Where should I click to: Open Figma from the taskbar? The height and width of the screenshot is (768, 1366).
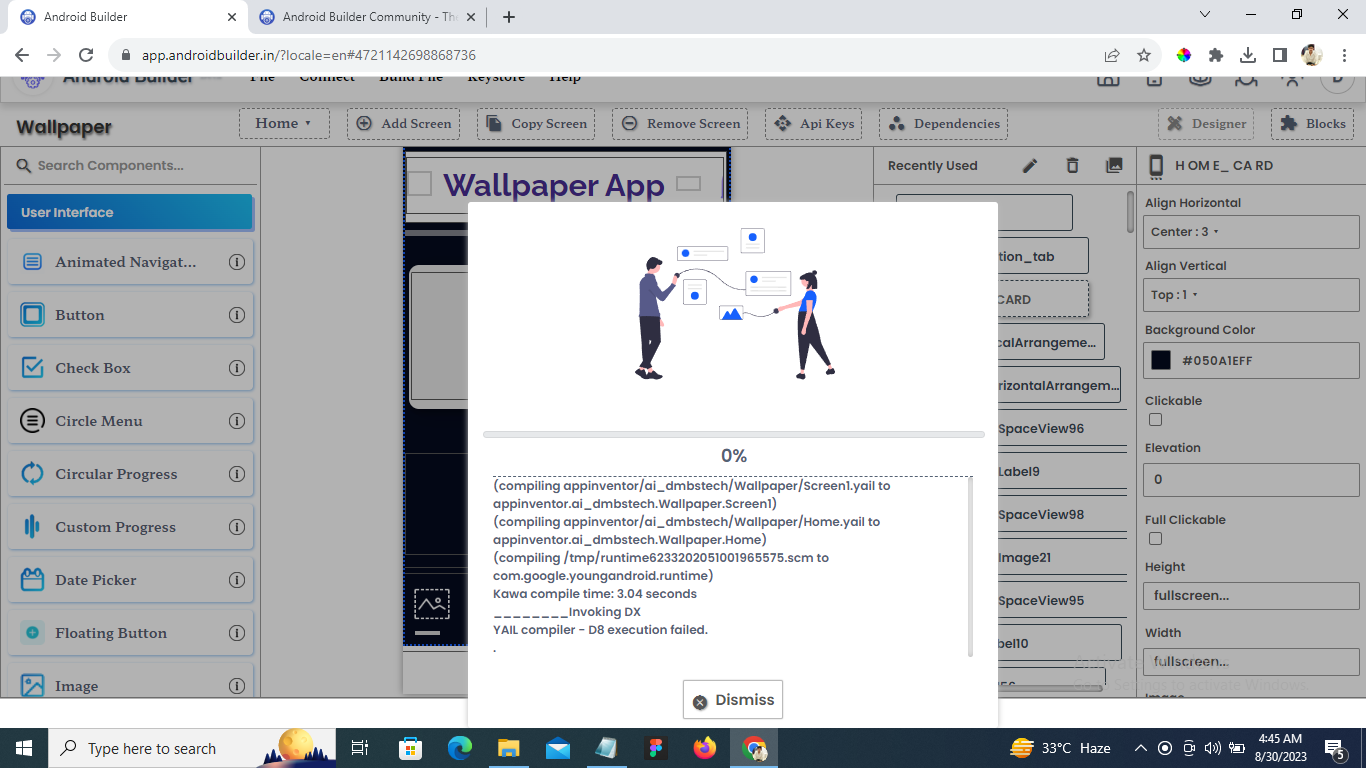coord(656,748)
